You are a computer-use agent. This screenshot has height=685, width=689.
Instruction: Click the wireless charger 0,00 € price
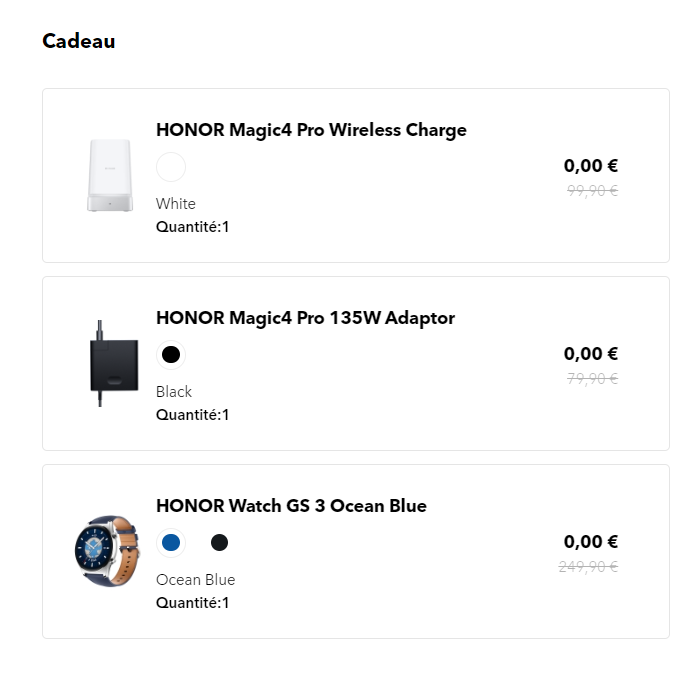click(x=591, y=166)
